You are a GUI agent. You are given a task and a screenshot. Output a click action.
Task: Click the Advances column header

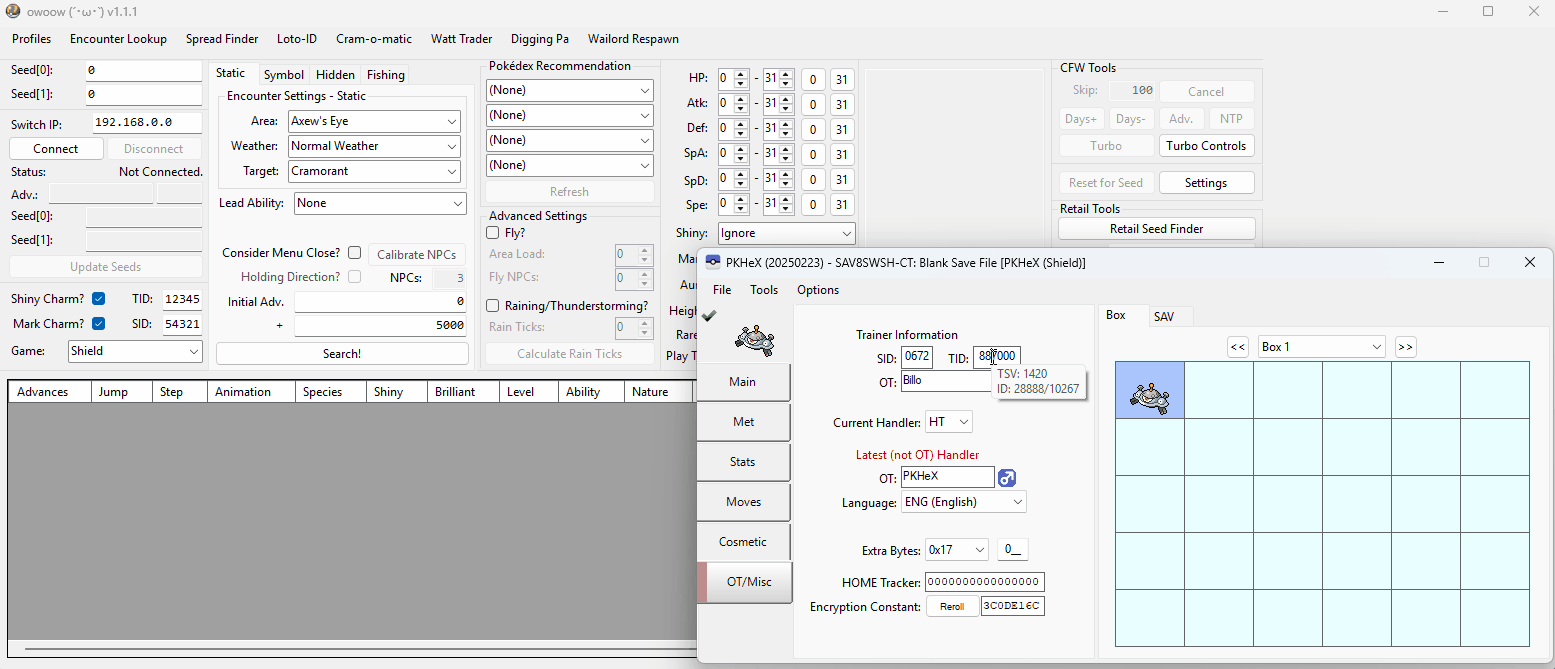coord(49,392)
